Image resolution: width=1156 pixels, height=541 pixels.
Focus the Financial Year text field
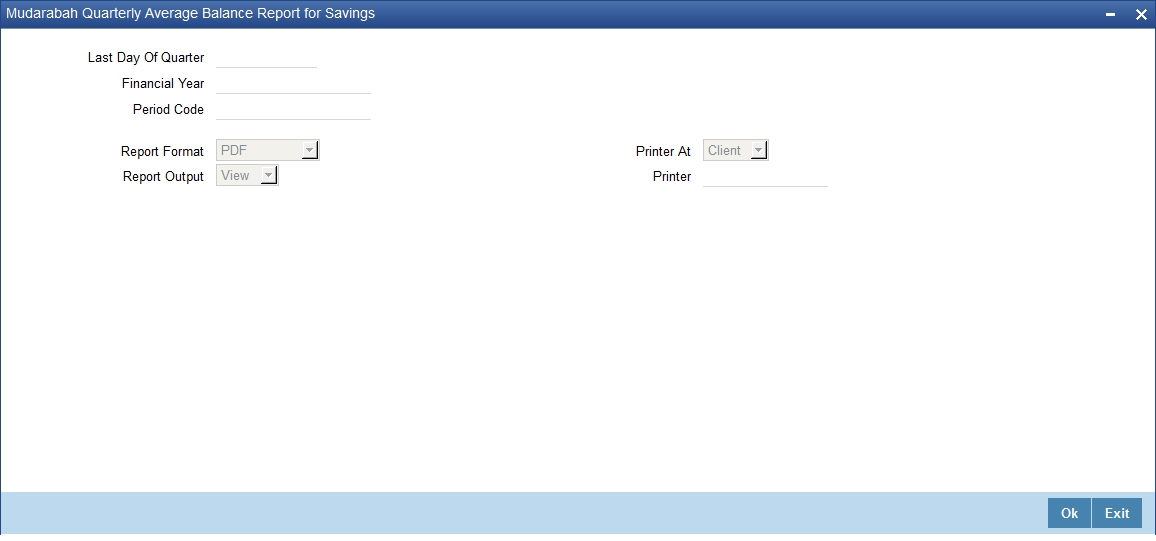tap(293, 83)
